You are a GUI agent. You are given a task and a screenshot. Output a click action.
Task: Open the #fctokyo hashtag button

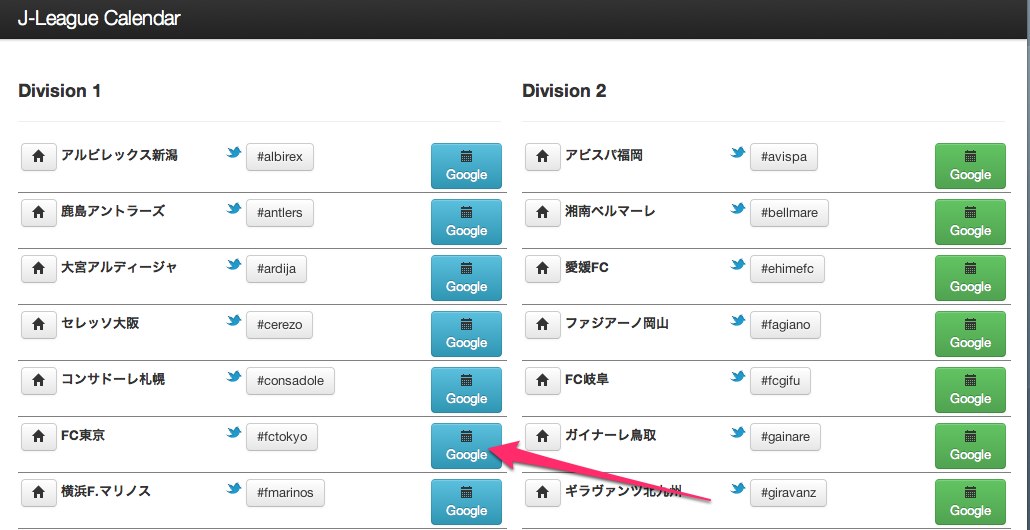pyautogui.click(x=282, y=436)
